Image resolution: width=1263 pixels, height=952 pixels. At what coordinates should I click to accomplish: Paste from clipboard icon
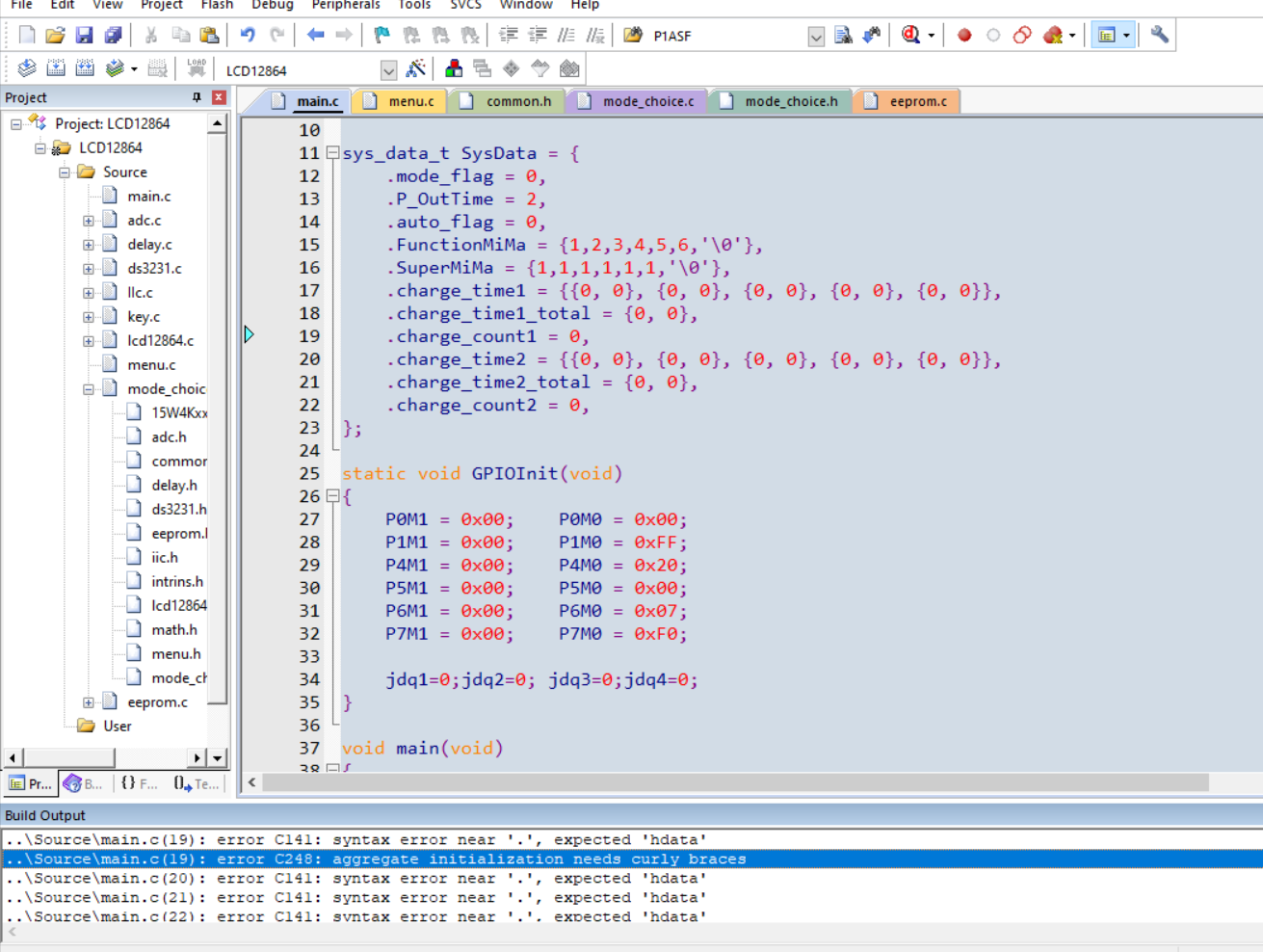click(x=209, y=36)
